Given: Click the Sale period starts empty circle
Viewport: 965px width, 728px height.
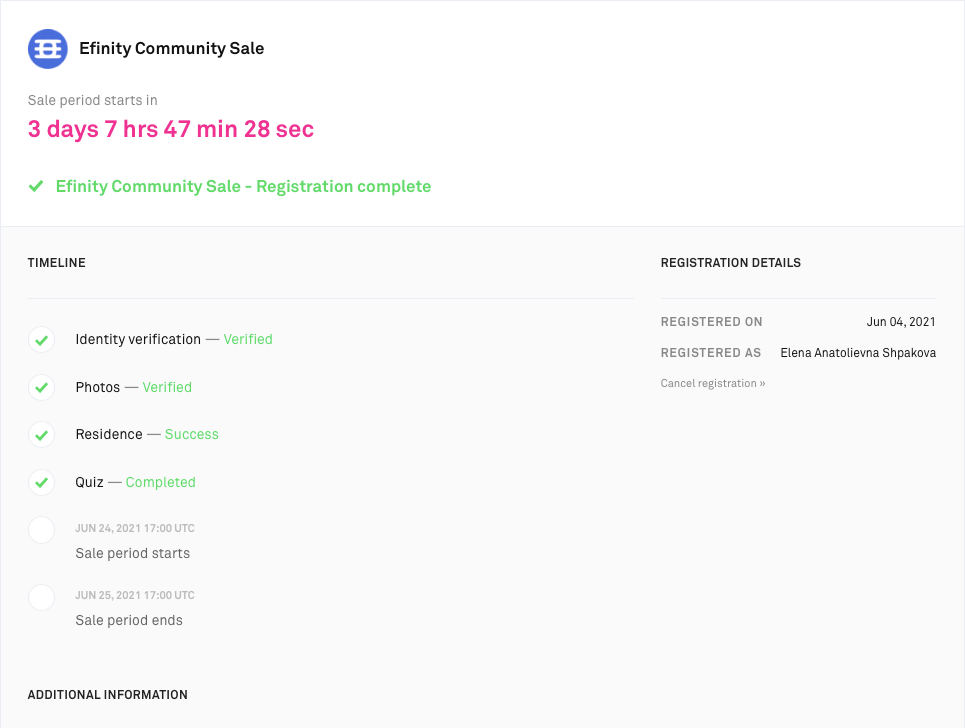Looking at the screenshot, I should (41, 530).
